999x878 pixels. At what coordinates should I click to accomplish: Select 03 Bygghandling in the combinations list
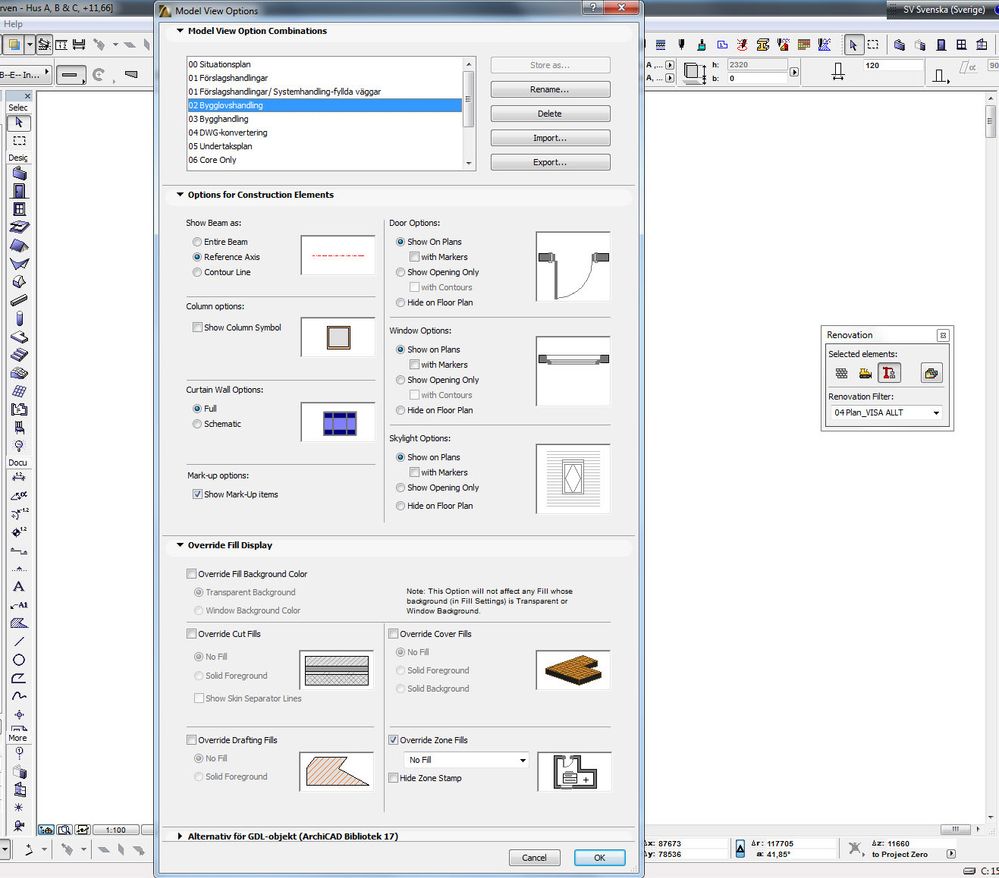tap(324, 119)
